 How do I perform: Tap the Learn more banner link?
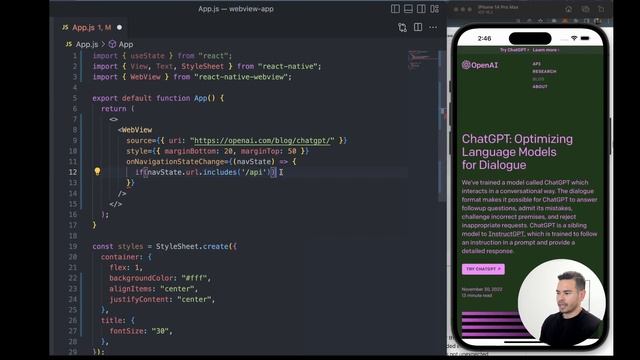[546, 50]
